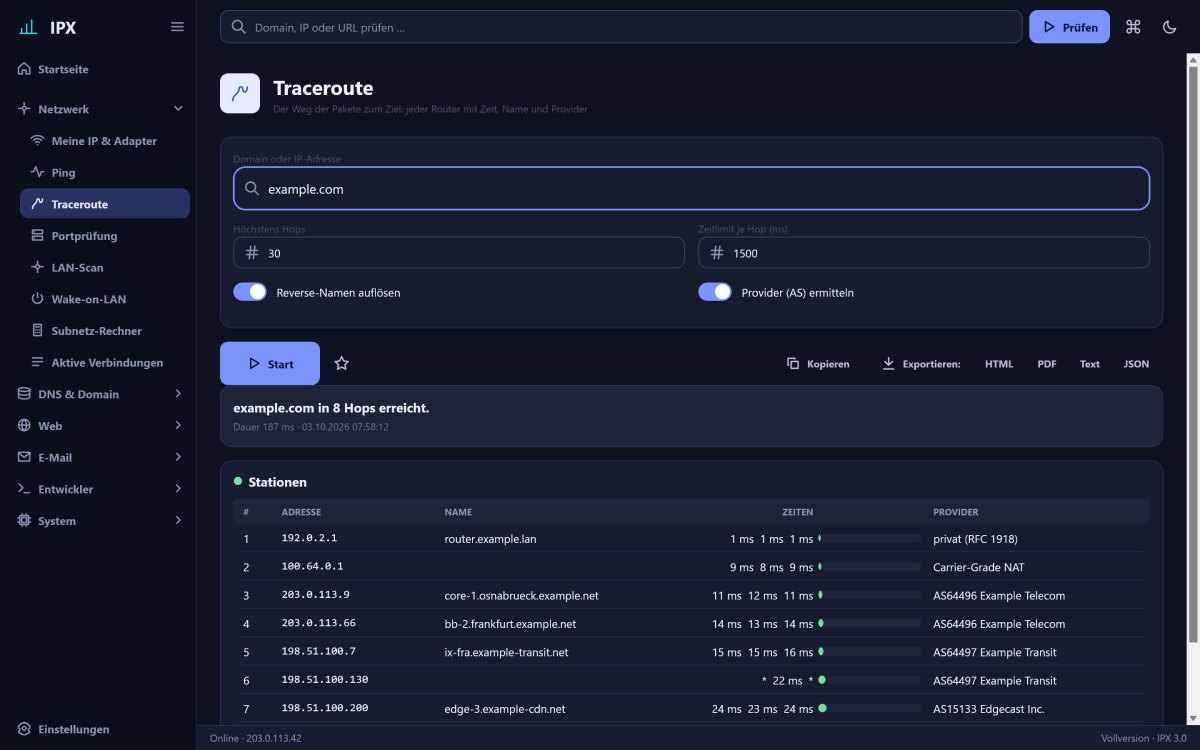
Task: Click the Entwickler terminal icon
Action: coord(25,489)
